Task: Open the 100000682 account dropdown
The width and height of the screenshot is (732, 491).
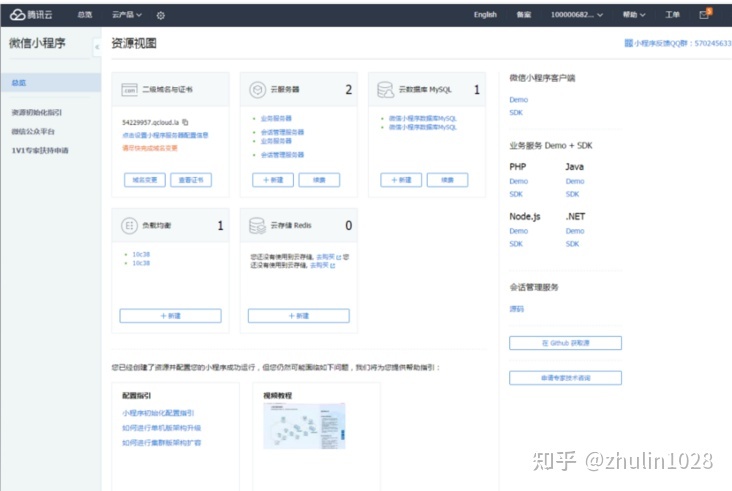Action: [x=577, y=15]
